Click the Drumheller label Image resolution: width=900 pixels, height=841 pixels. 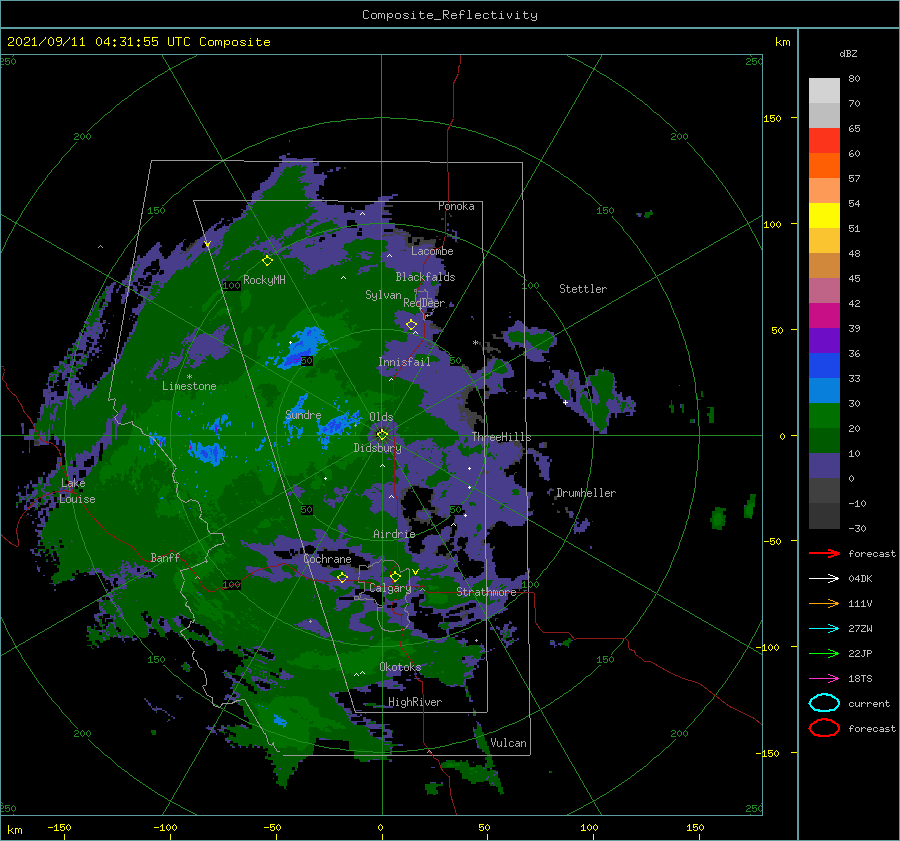pos(586,493)
